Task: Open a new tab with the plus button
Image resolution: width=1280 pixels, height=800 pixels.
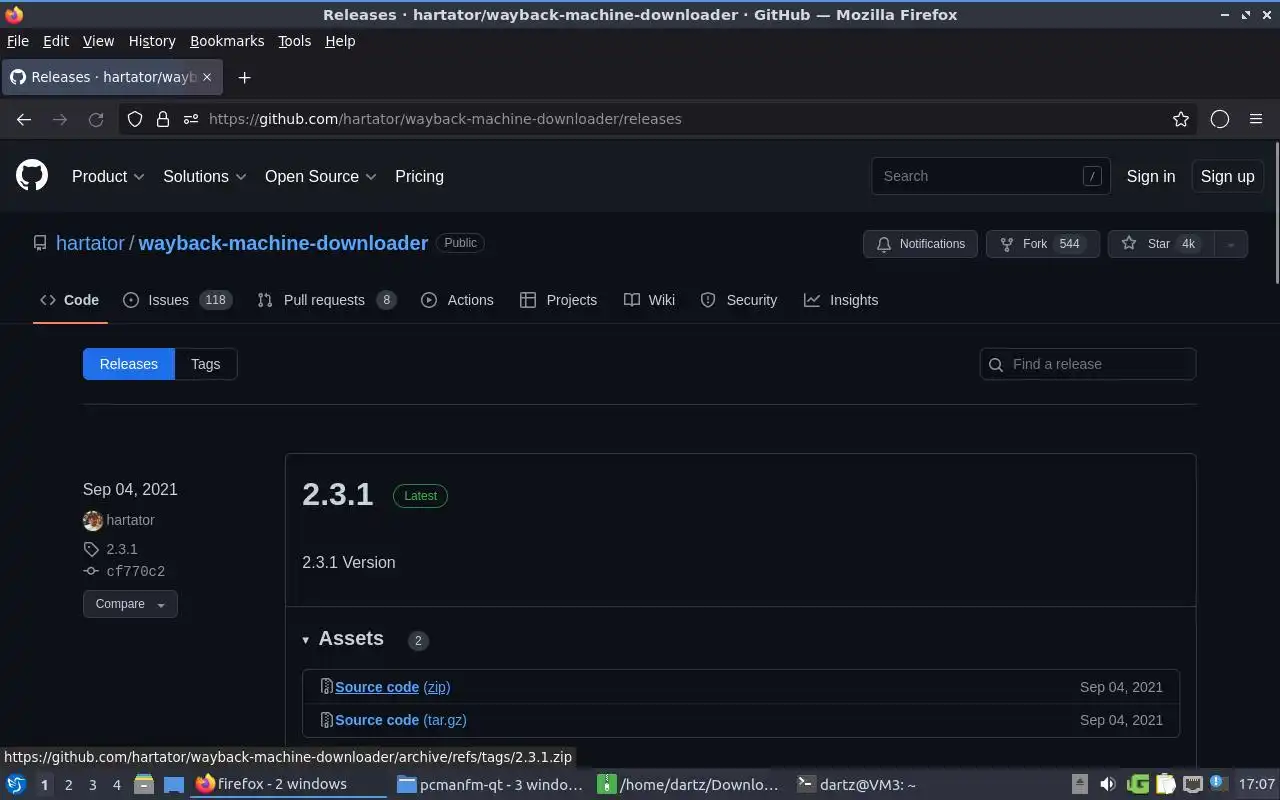Action: 244,77
